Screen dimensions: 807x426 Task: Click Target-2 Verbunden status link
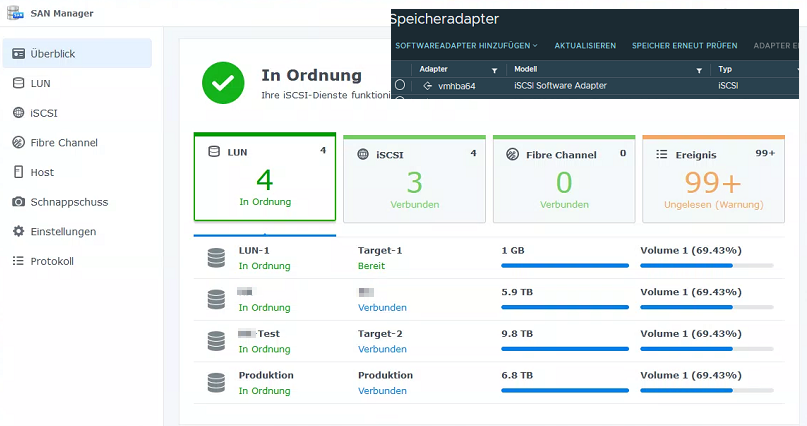pos(382,349)
